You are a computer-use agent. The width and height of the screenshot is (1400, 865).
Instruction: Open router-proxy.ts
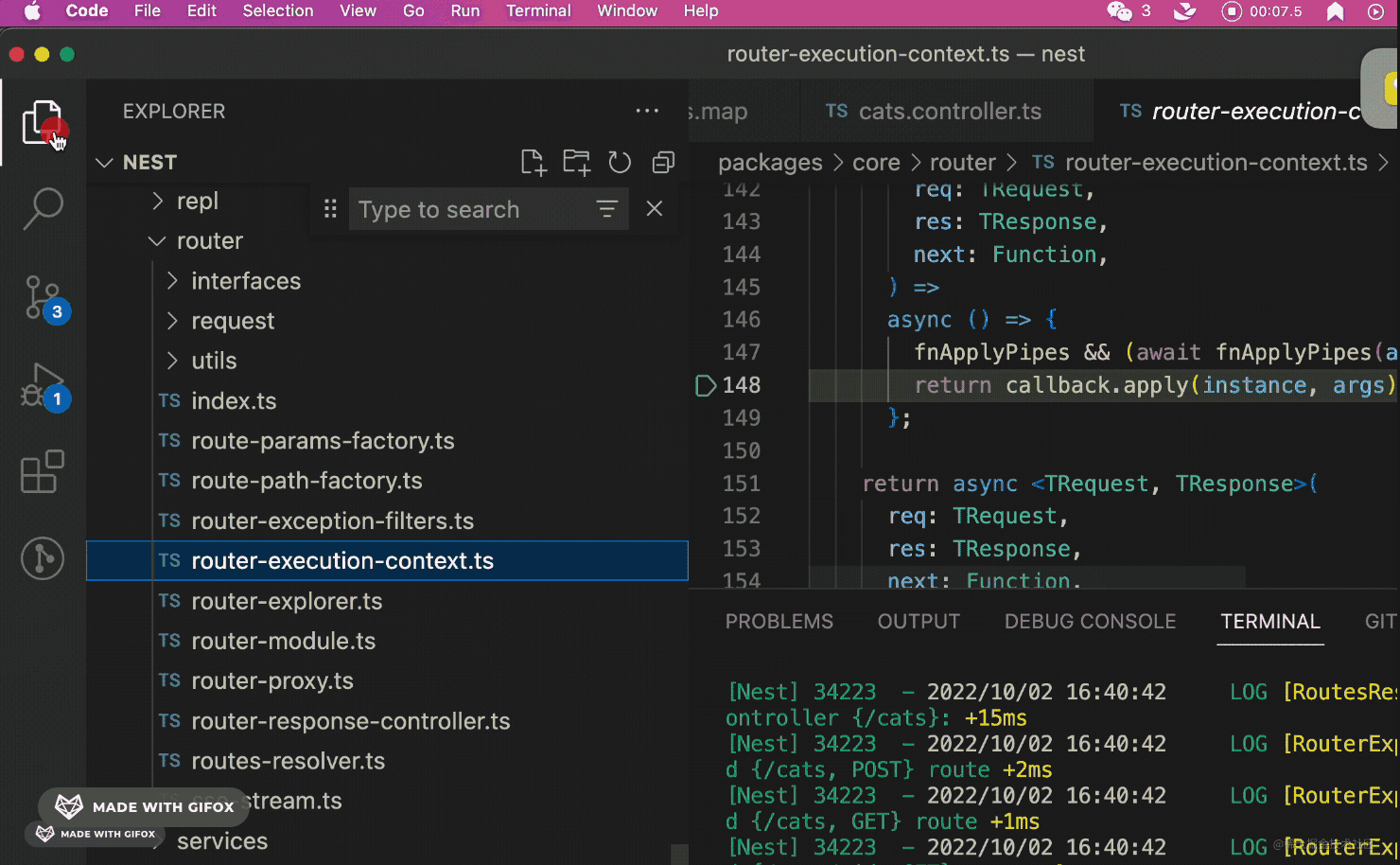pyautogui.click(x=271, y=680)
